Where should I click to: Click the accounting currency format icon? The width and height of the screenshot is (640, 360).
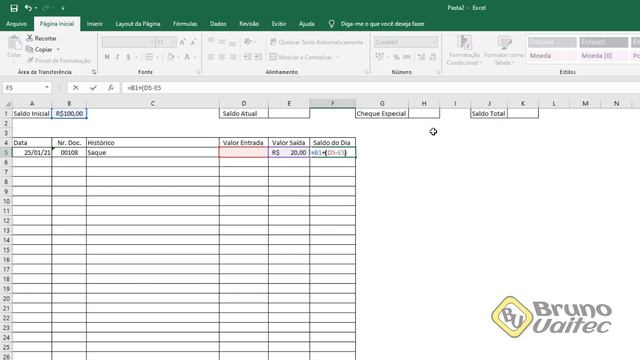point(380,57)
